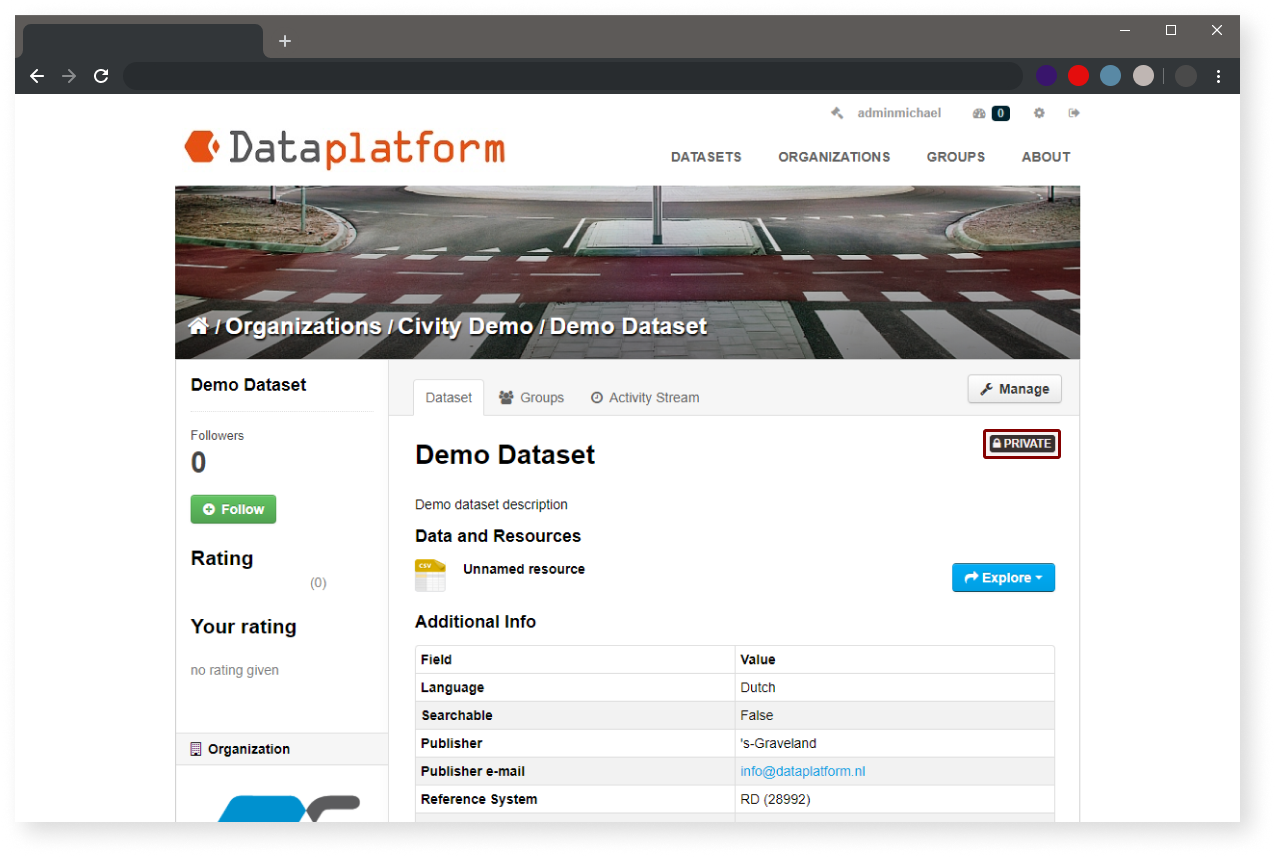1275x857 pixels.
Task: Click the 'RD (28992)' reference value
Action: coord(775,799)
